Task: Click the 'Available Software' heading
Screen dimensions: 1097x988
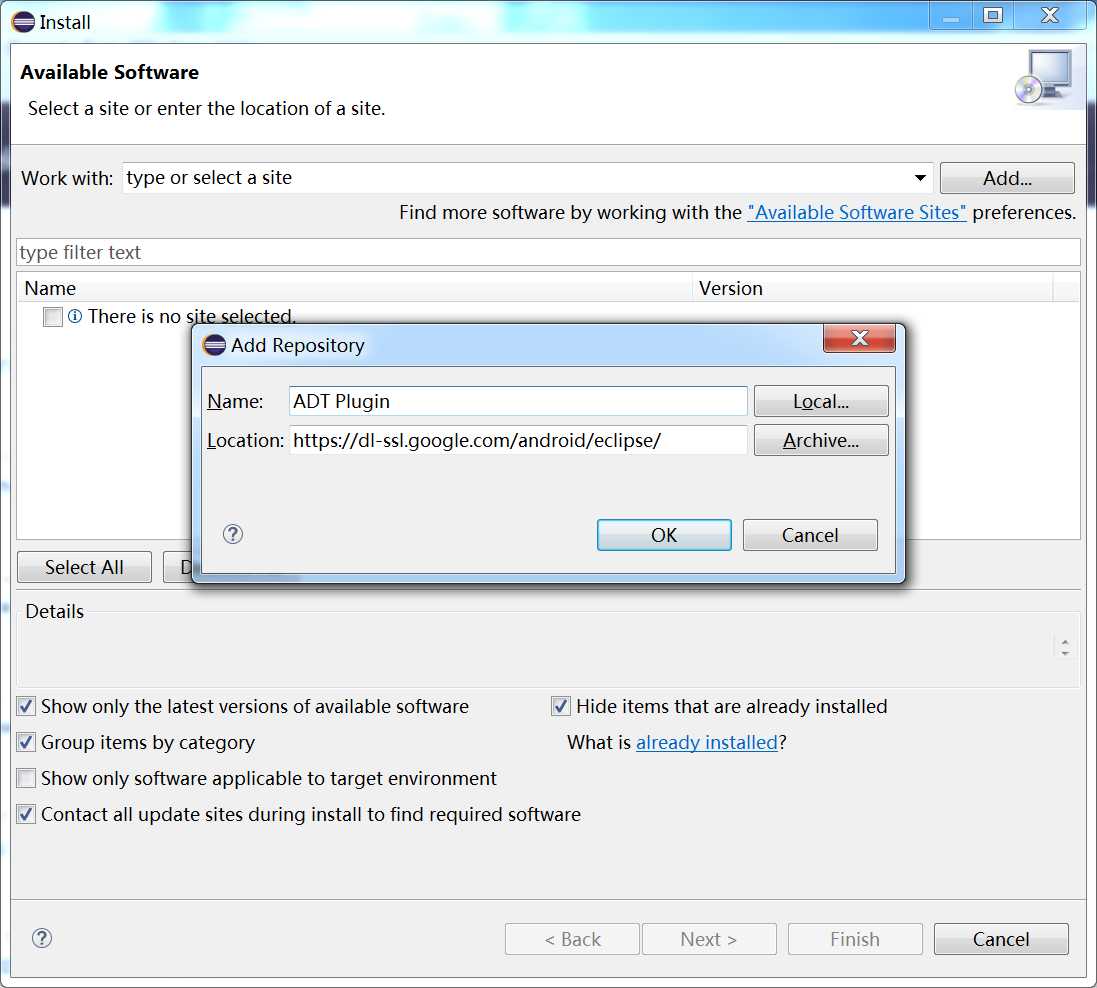Action: click(x=109, y=72)
